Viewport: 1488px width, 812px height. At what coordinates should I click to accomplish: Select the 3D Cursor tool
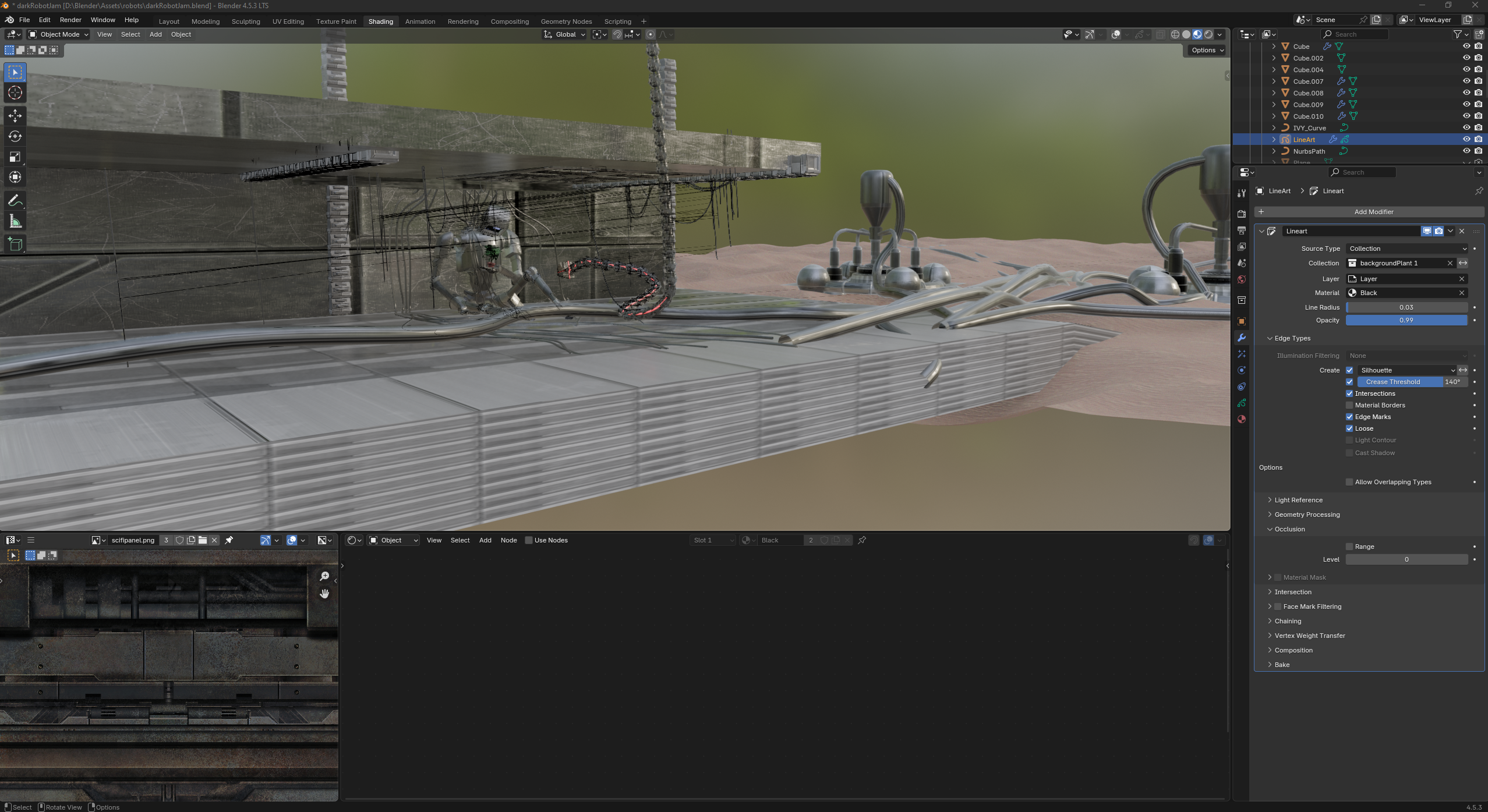click(15, 93)
